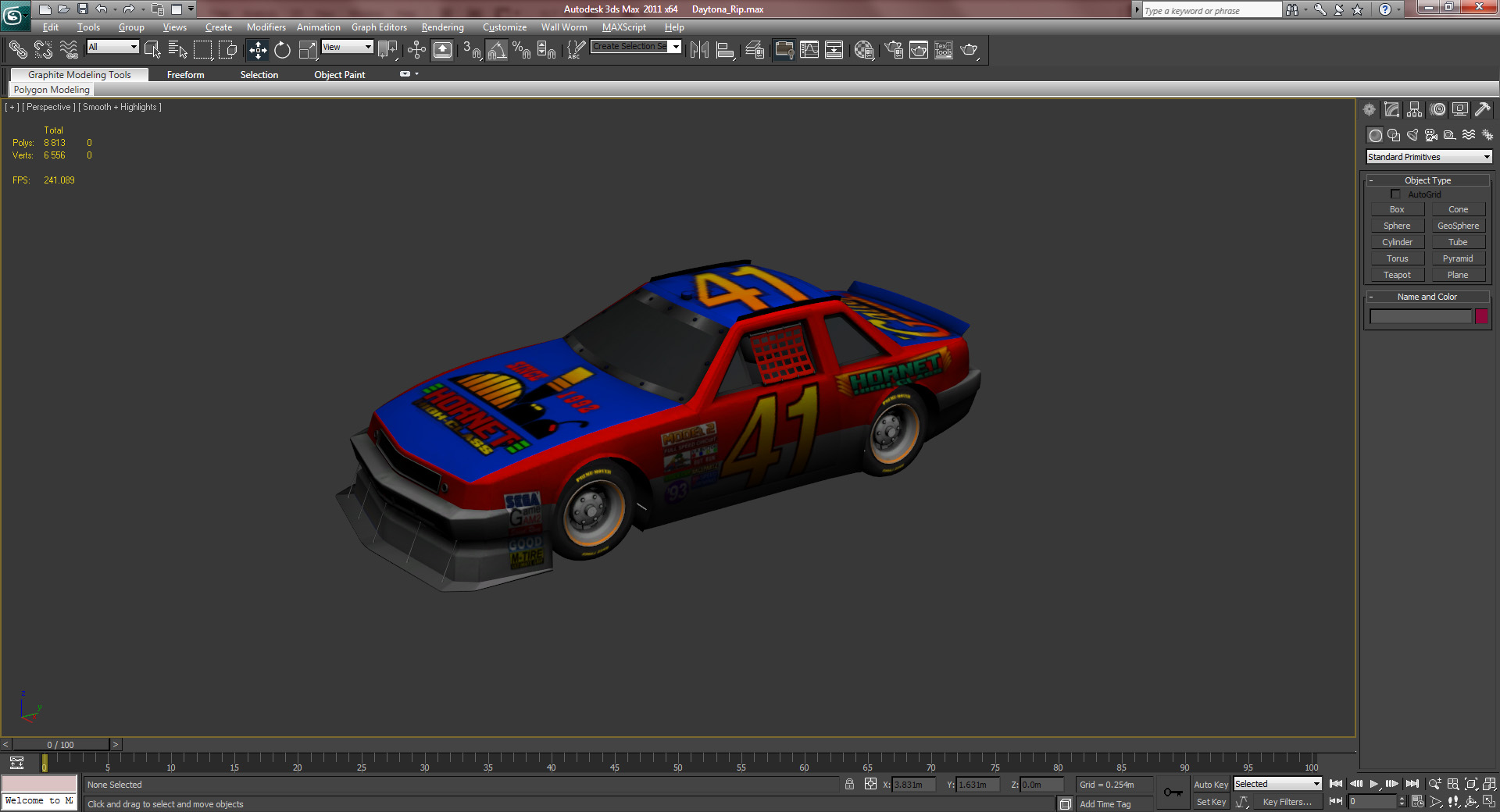Screen dimensions: 1500x812
Task: Open Key Filters dialog
Action: pos(1287,802)
